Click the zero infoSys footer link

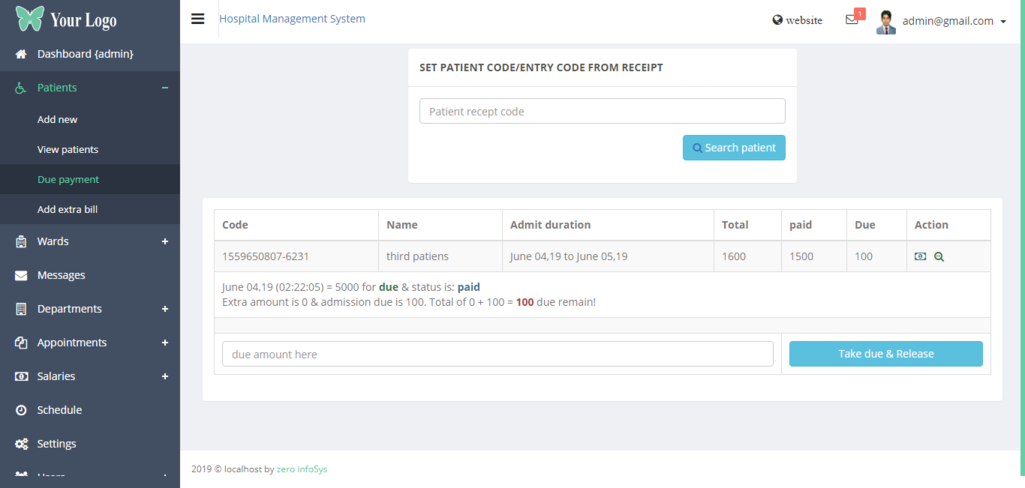(x=301, y=469)
